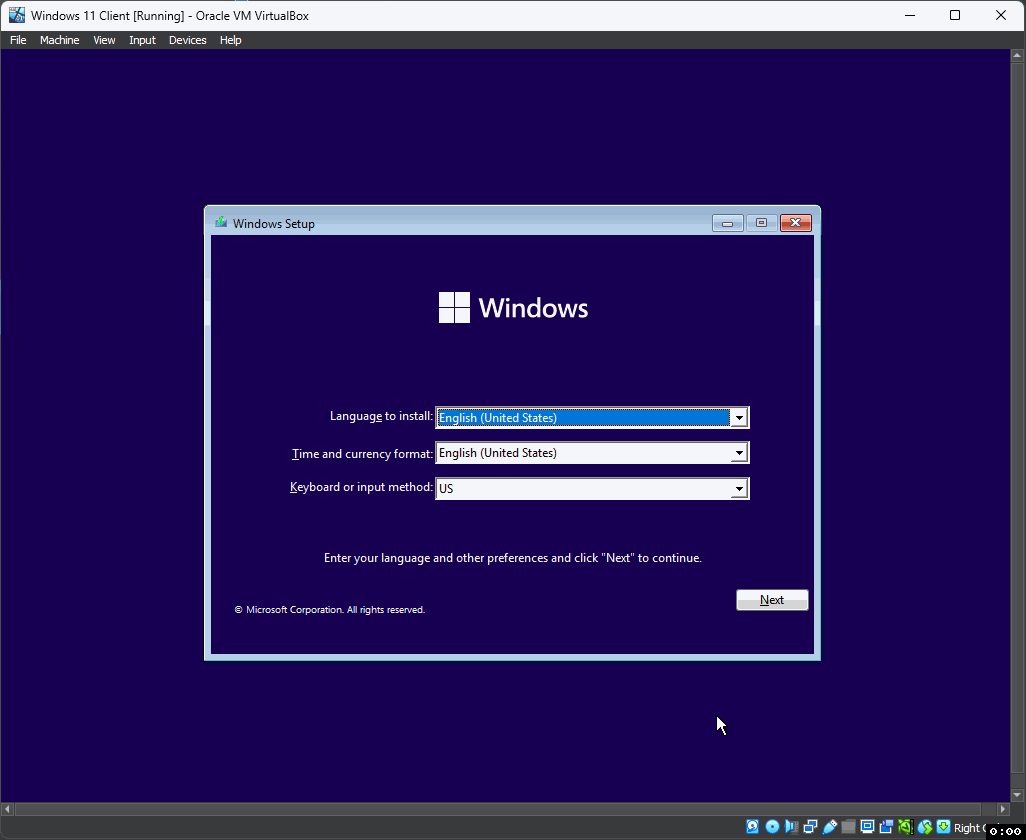This screenshot has height=840, width=1026.
Task: Expand the Time and currency format list
Action: click(x=739, y=452)
